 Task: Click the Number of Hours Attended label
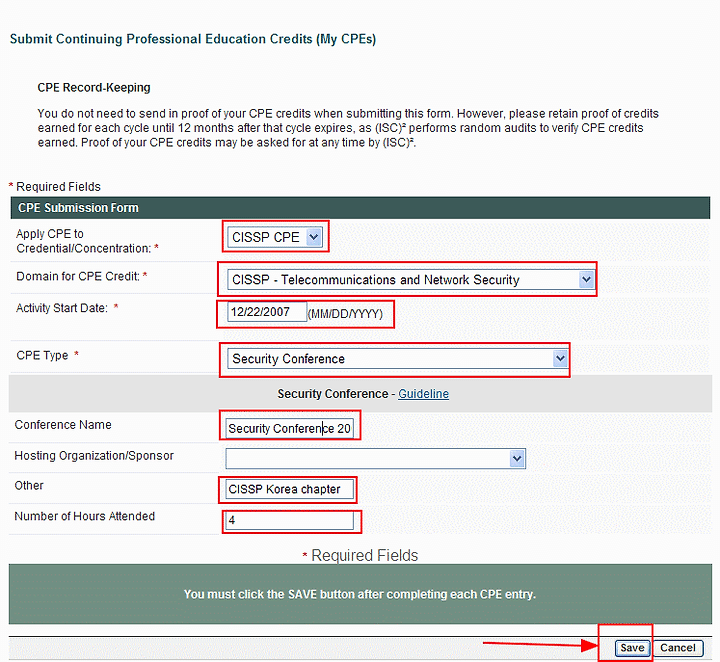coord(84,516)
